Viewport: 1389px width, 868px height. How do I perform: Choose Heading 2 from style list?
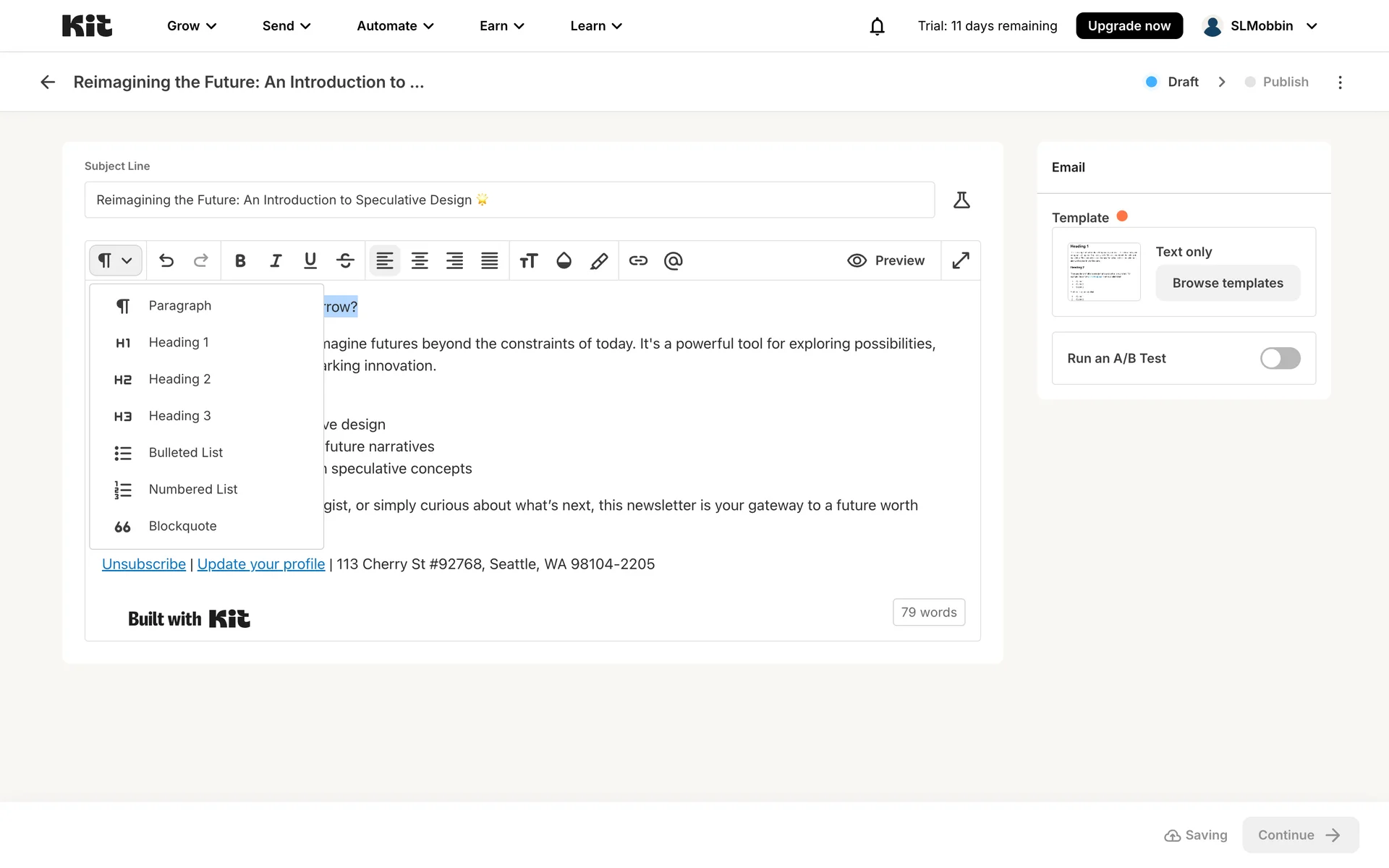[179, 379]
